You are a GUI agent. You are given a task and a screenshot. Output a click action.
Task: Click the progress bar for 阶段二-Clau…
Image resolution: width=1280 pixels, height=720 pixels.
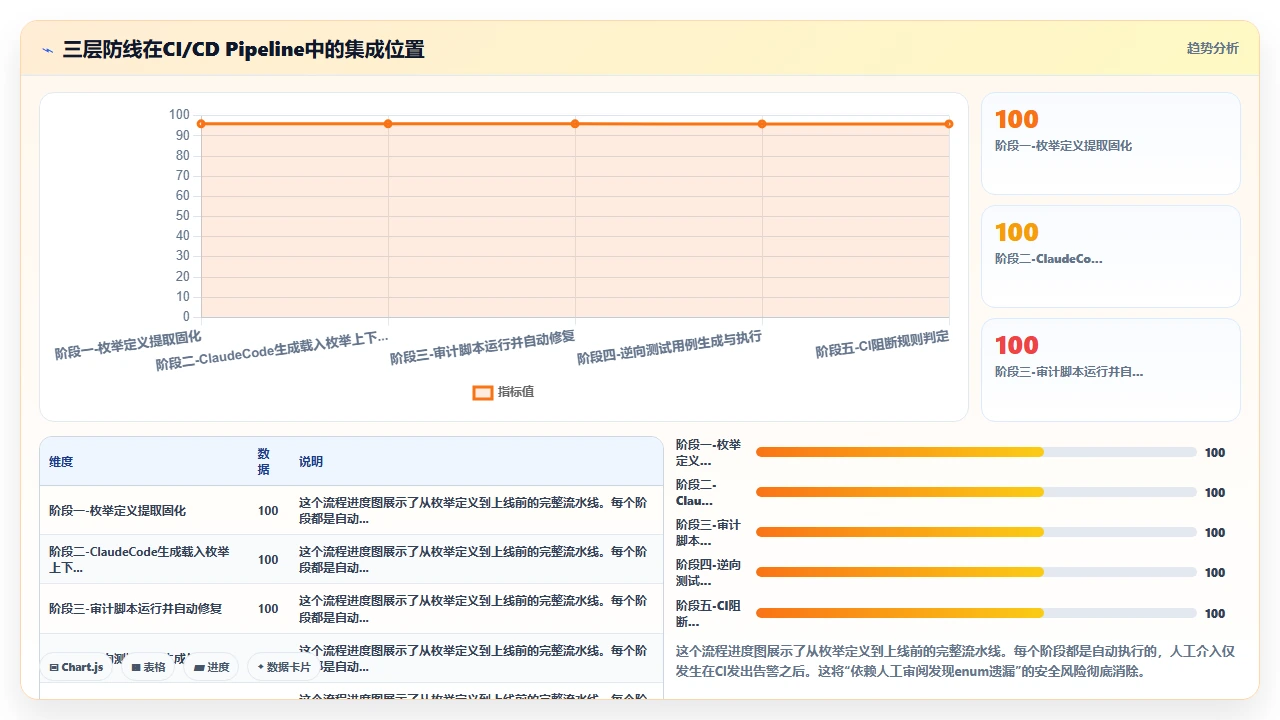click(x=976, y=492)
